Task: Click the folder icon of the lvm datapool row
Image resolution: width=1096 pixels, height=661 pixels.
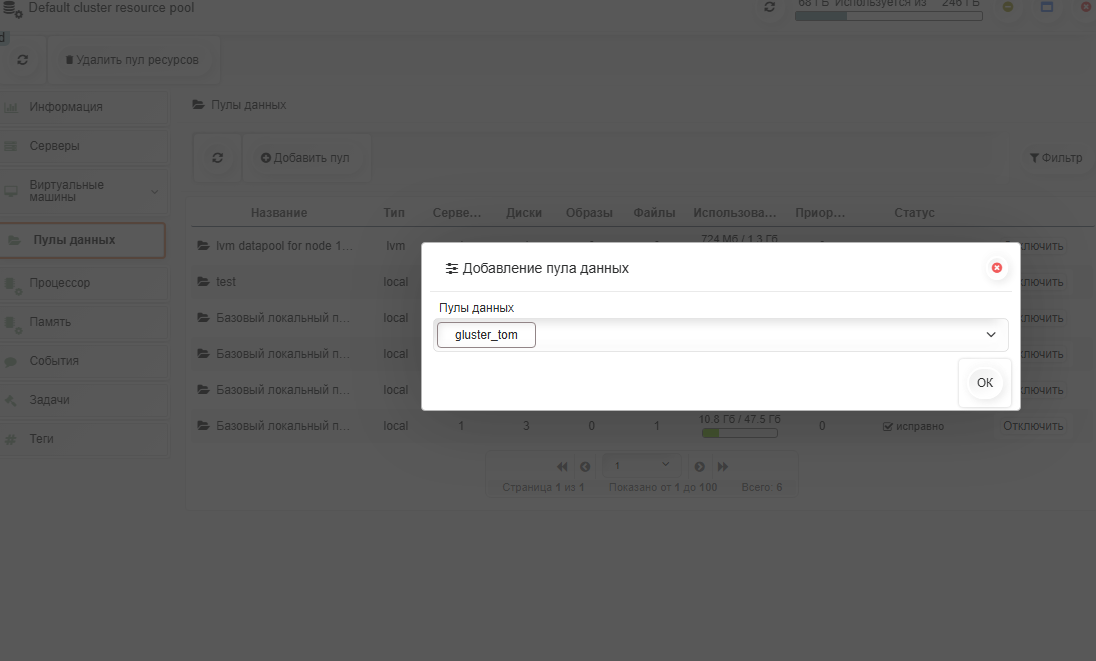Action: [203, 246]
